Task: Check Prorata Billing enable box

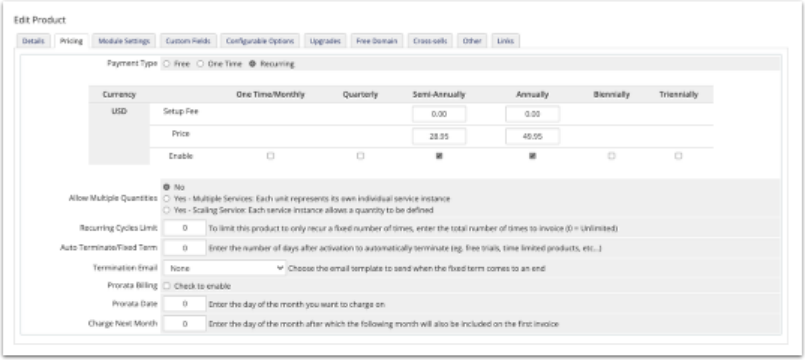Action: coord(167,286)
